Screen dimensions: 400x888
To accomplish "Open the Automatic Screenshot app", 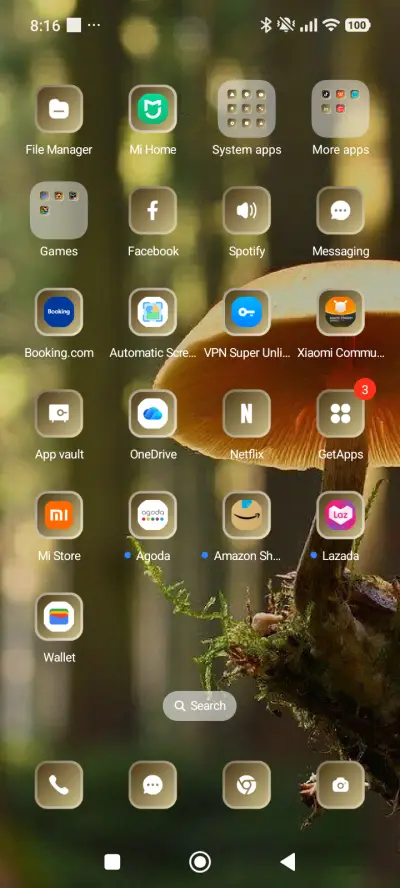I will click(x=152, y=312).
